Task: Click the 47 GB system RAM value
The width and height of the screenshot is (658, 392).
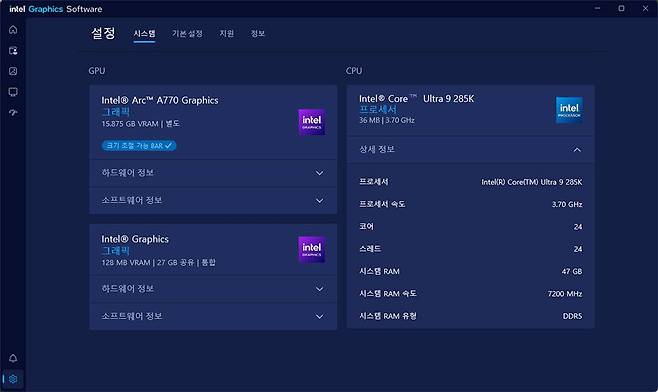Action: point(572,272)
